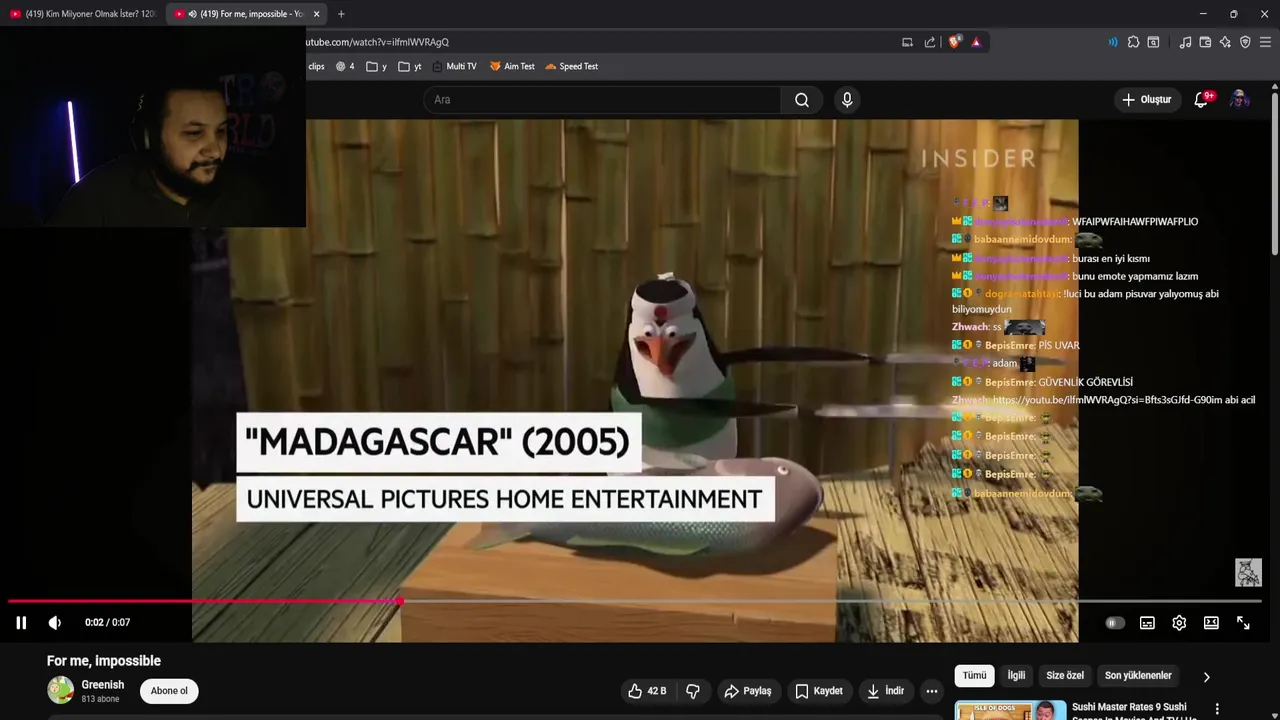The width and height of the screenshot is (1280, 720).
Task: Open the Brave Wallet icon
Action: pyautogui.click(x=1205, y=42)
